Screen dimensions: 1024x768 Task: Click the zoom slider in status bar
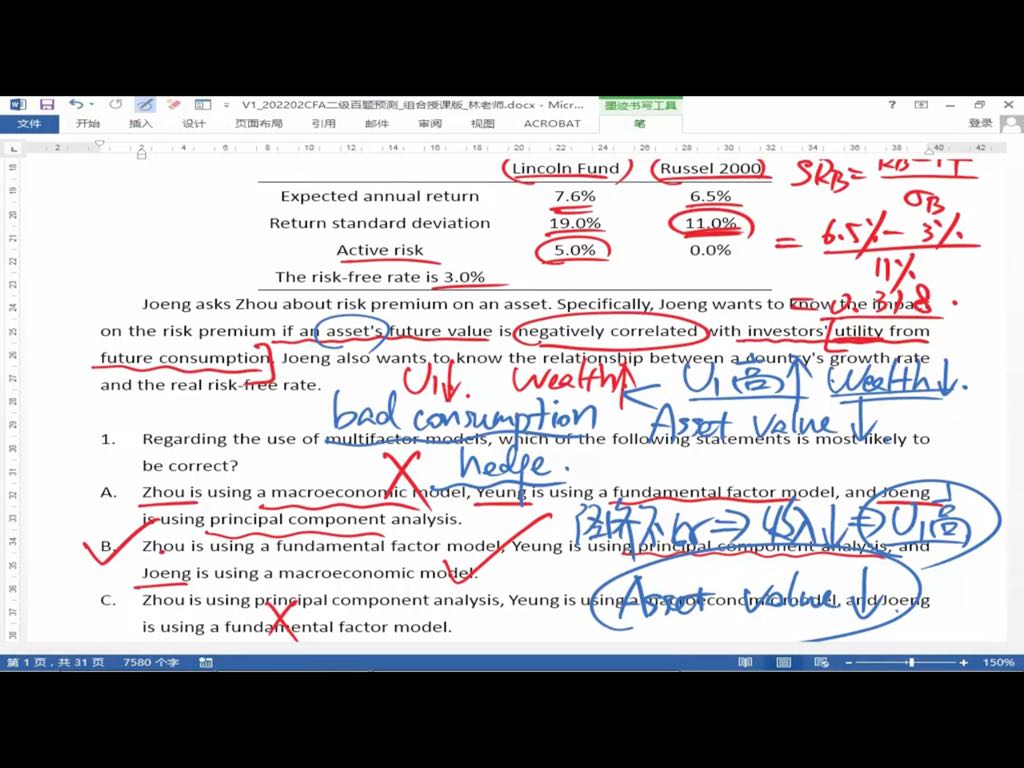click(910, 662)
